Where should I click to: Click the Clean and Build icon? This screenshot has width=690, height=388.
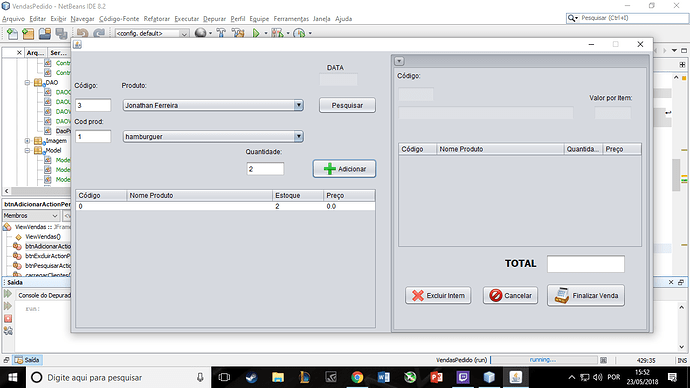pyautogui.click(x=238, y=33)
